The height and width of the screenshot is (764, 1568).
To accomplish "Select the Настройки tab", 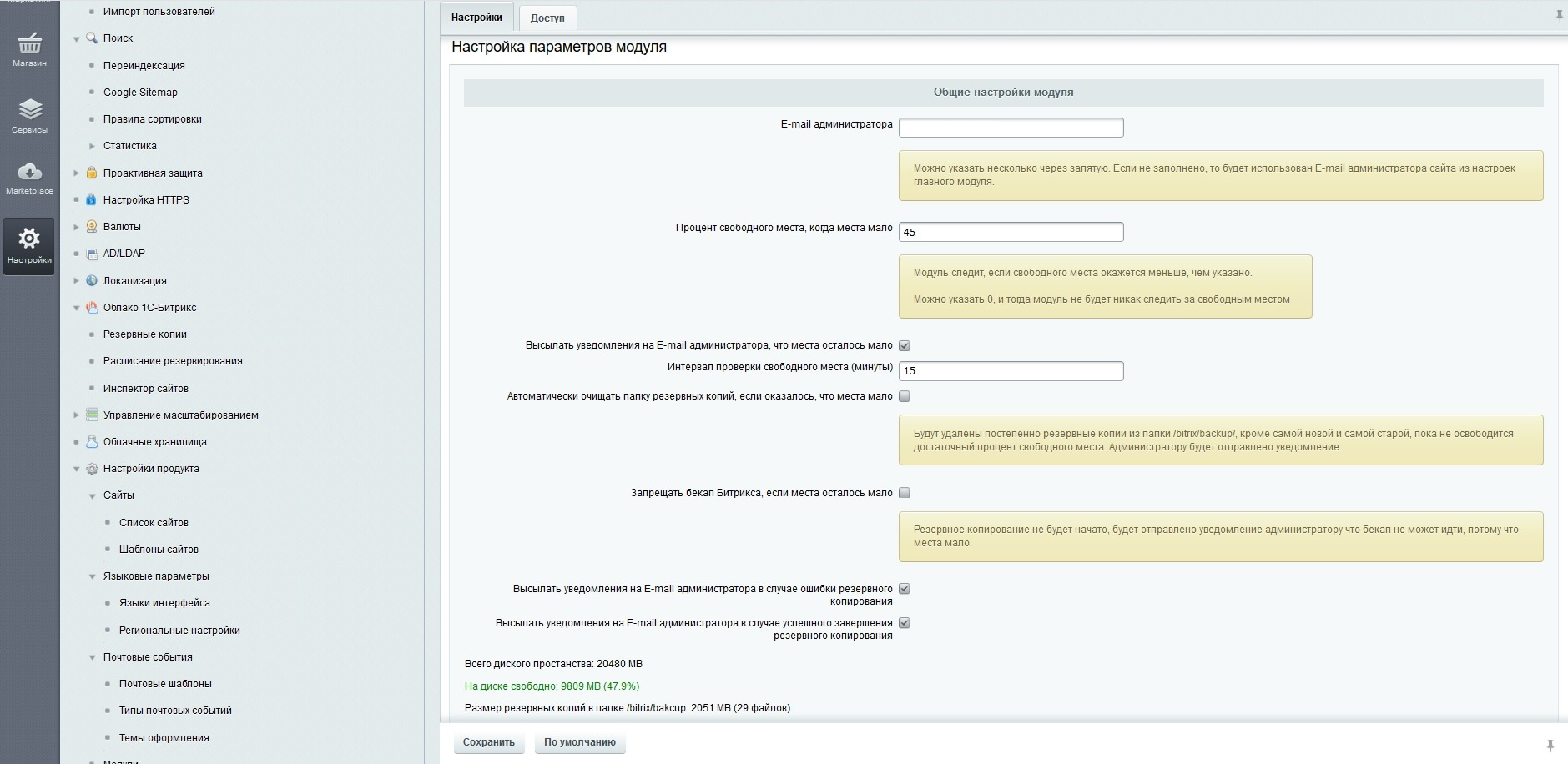I will pos(476,18).
